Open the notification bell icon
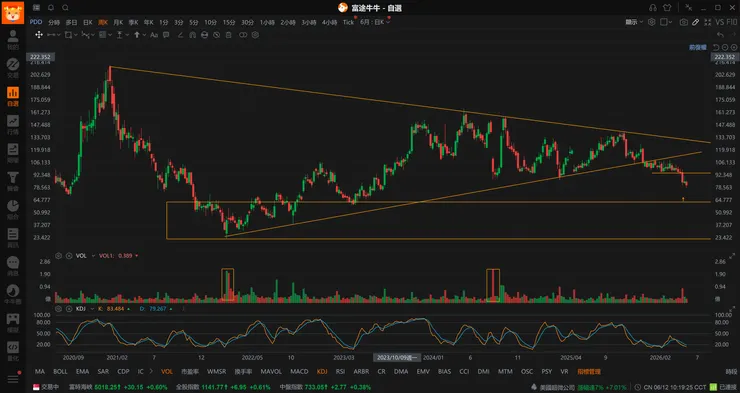 pos(51,8)
